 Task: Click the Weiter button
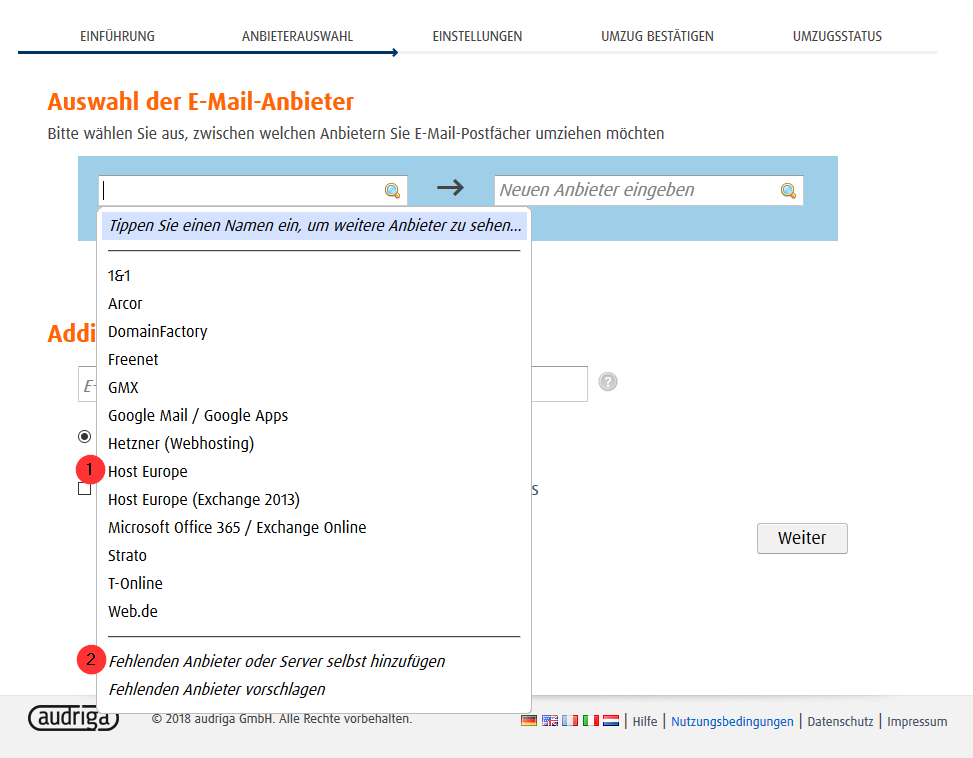tap(802, 538)
